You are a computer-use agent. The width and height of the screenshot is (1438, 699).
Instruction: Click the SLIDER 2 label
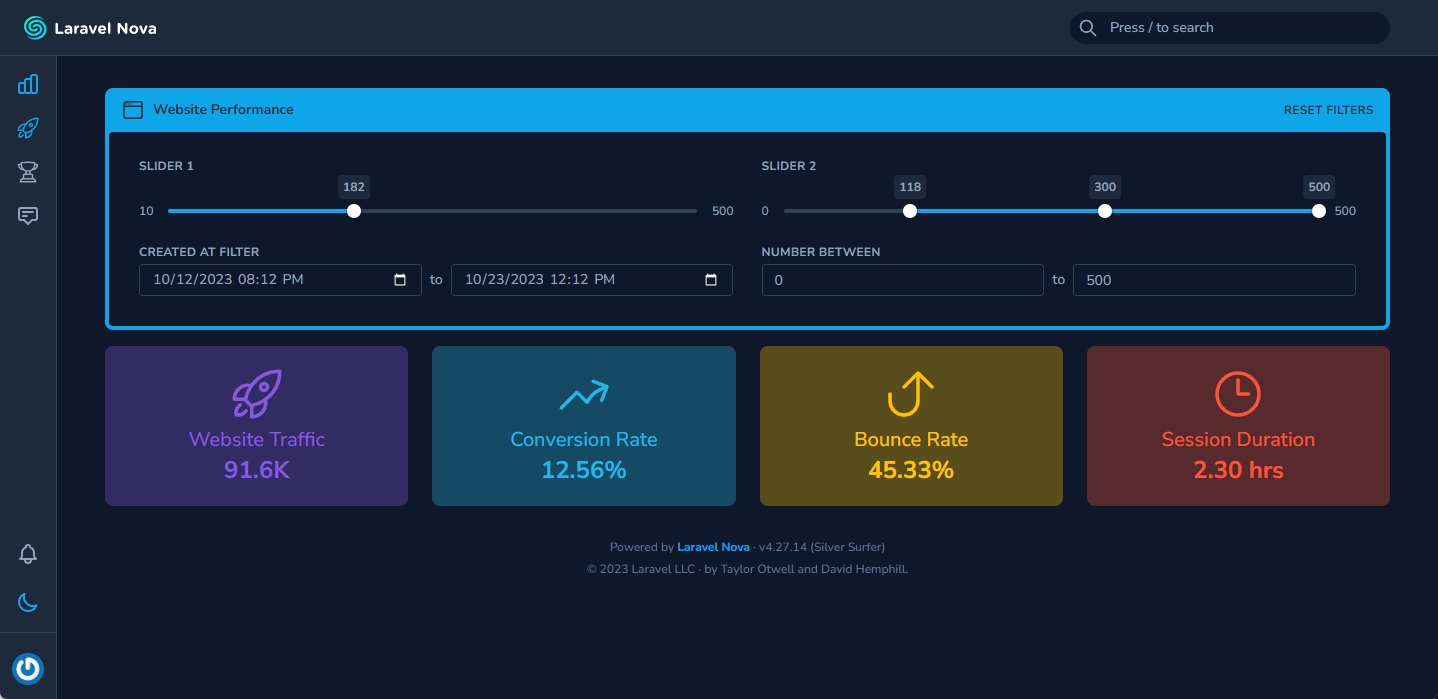[789, 166]
